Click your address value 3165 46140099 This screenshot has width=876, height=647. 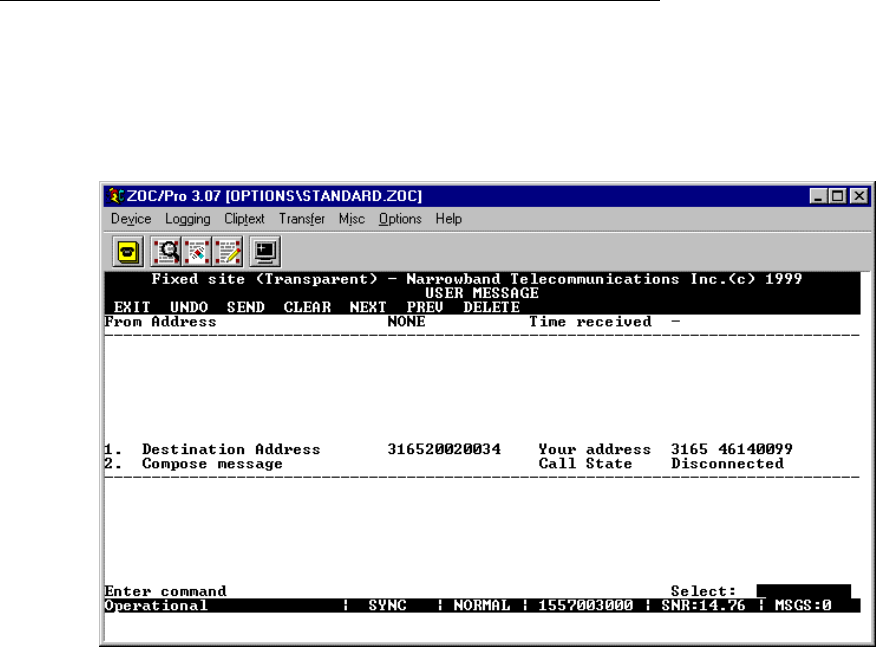click(x=732, y=449)
